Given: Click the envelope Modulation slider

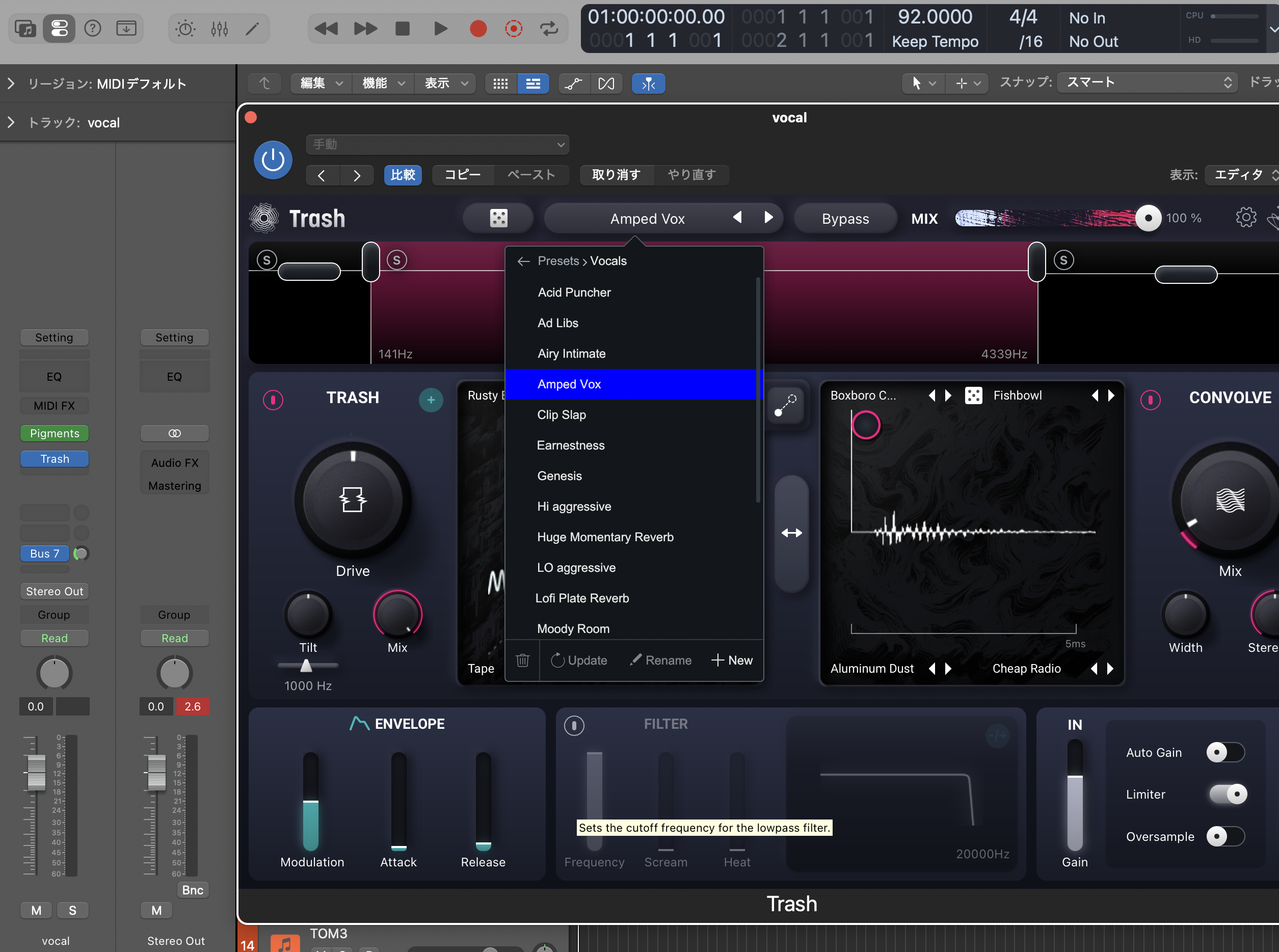Looking at the screenshot, I should (311, 802).
